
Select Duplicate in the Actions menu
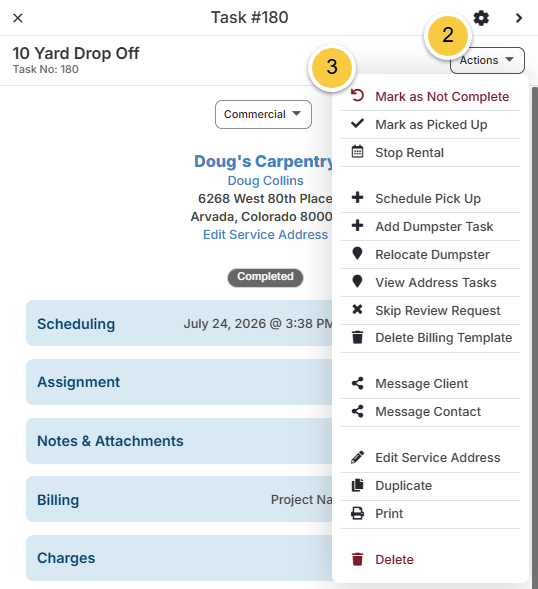pyautogui.click(x=430, y=486)
